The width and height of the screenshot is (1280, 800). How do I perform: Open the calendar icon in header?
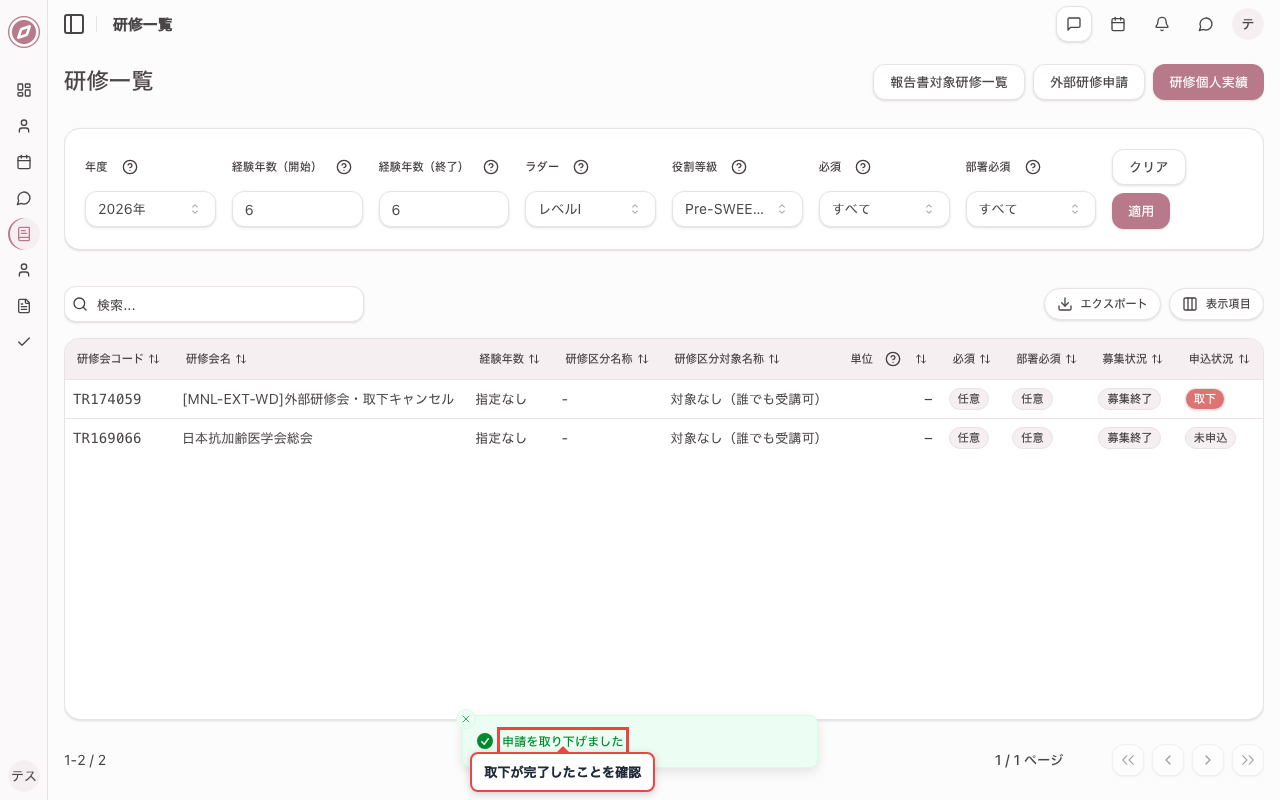1118,24
